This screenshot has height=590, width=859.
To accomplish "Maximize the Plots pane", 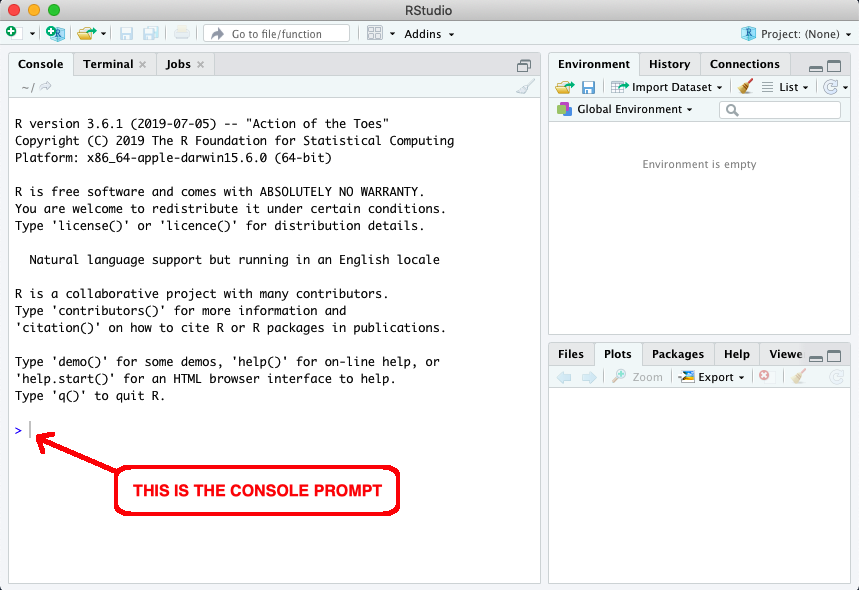I will point(834,356).
